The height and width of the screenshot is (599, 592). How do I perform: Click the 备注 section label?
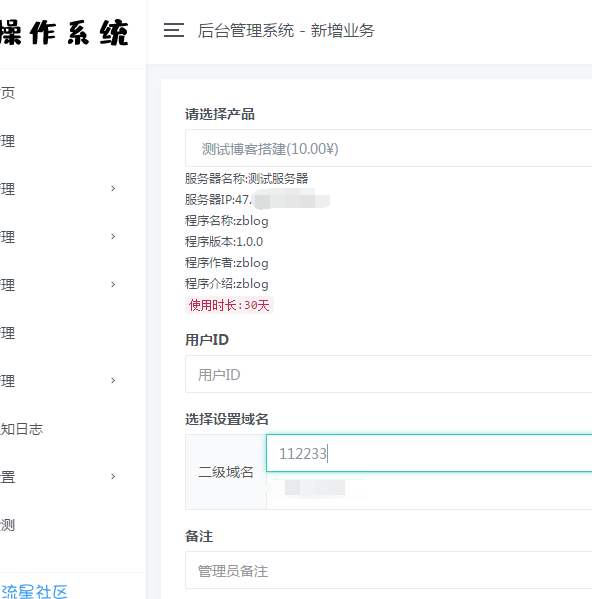[199, 536]
